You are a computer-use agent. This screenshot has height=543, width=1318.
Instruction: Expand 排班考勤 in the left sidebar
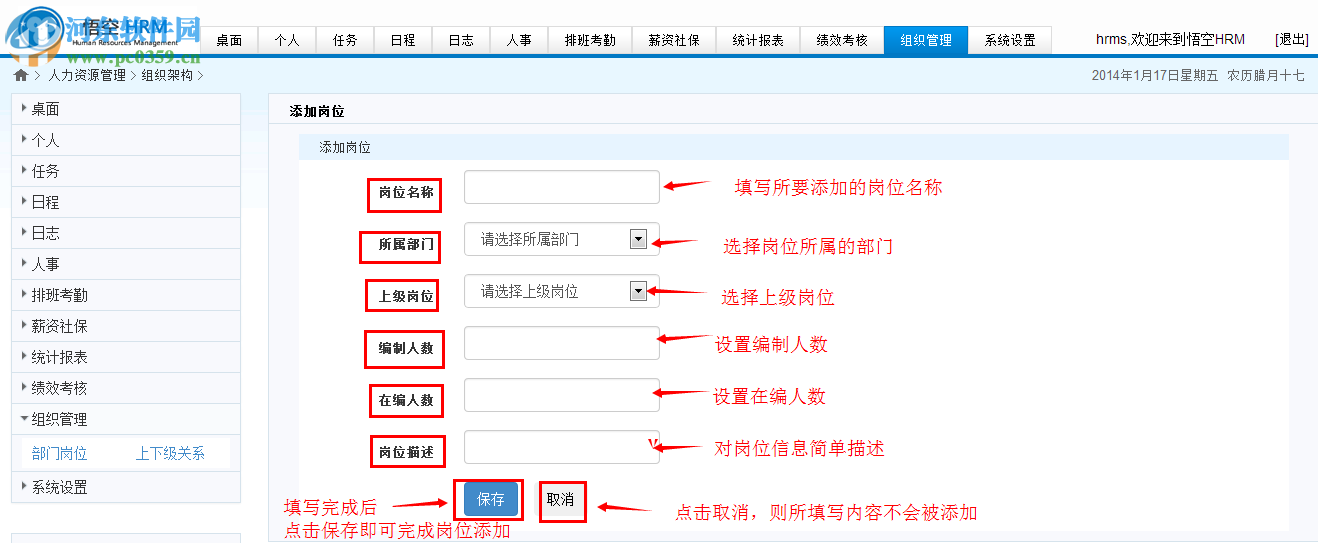tap(126, 295)
